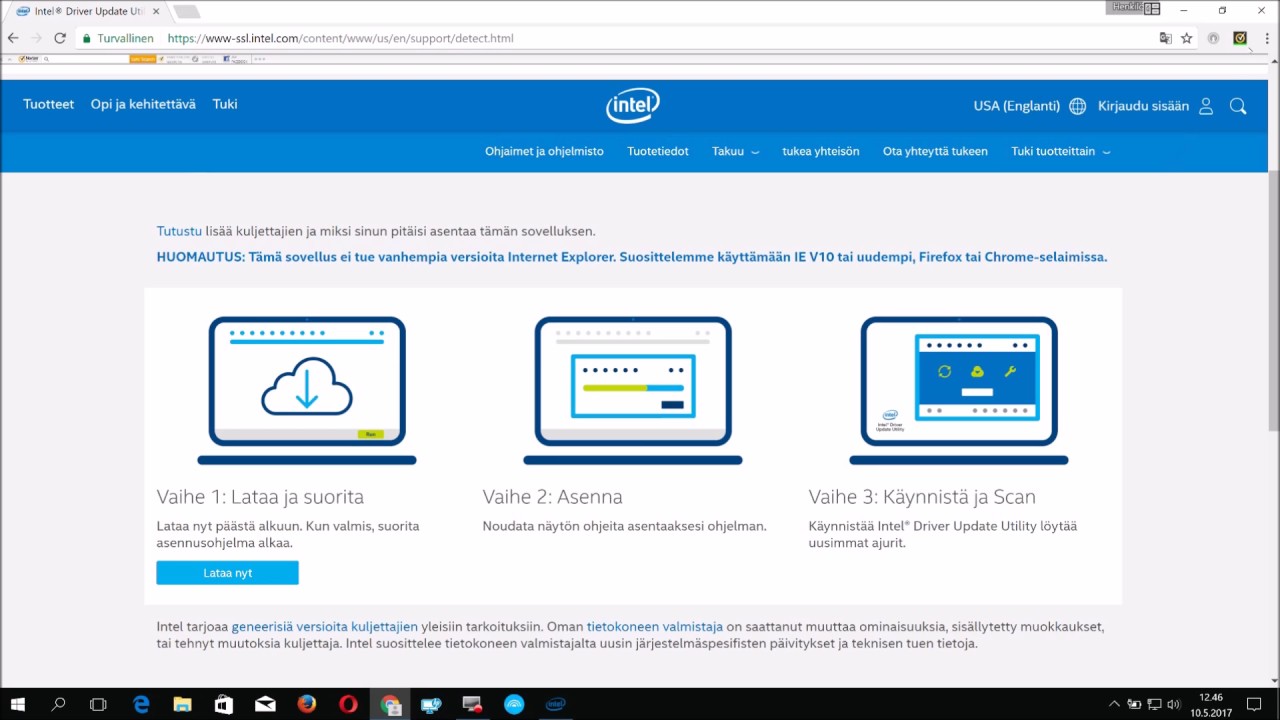Click the taskbar search magnifier
This screenshot has height=720, width=1280.
pos(58,704)
